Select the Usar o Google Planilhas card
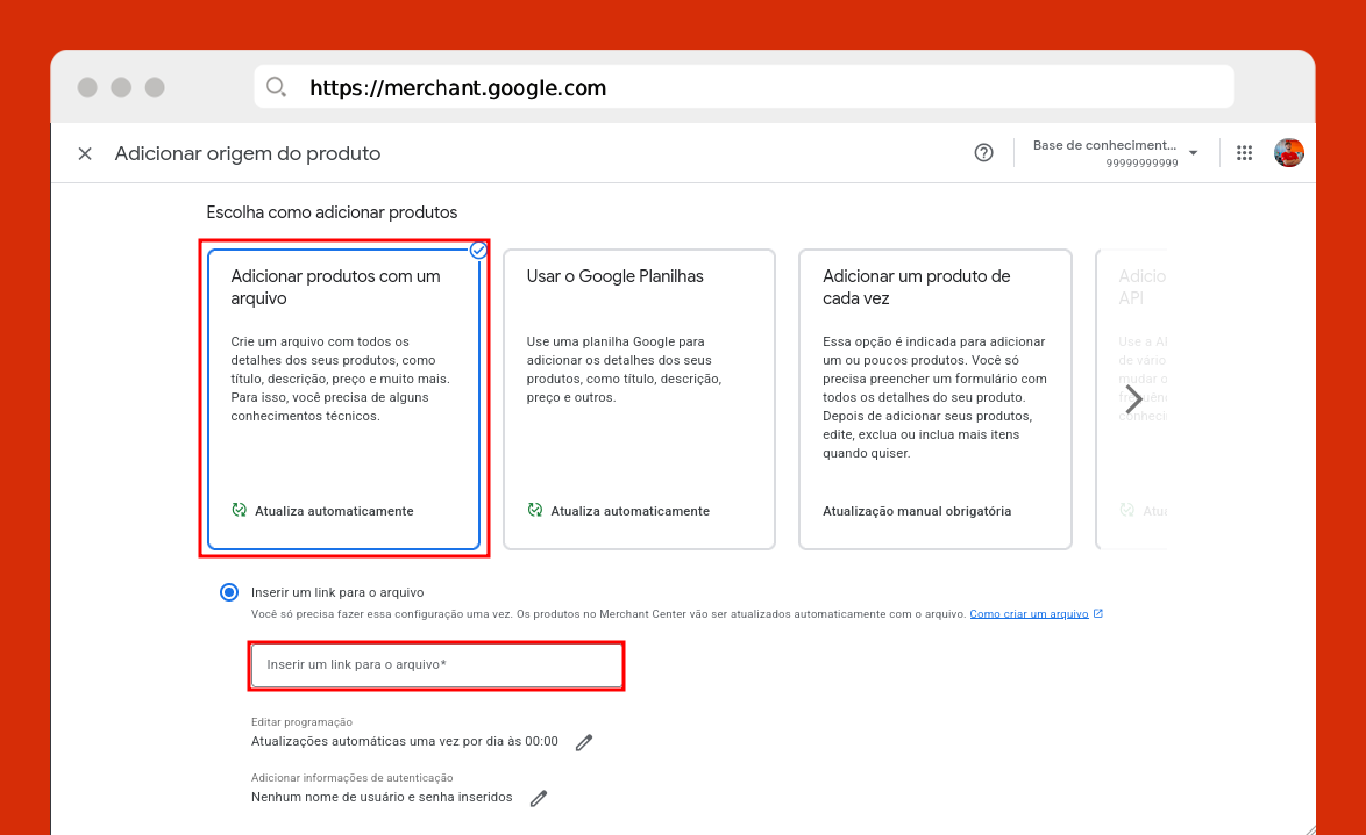The image size is (1366, 835). tap(639, 399)
